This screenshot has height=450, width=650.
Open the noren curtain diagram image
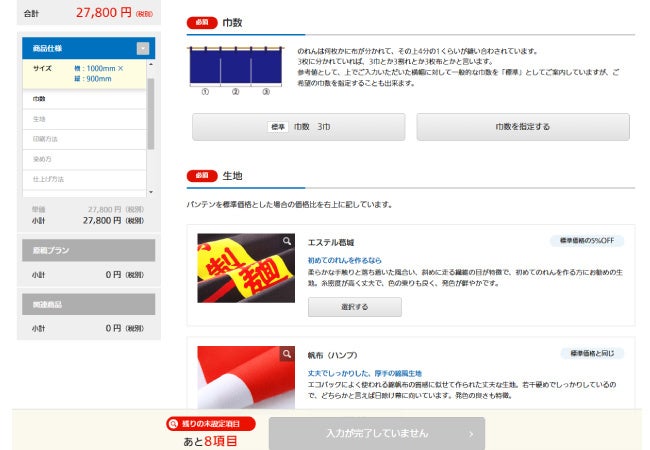[x=236, y=71]
